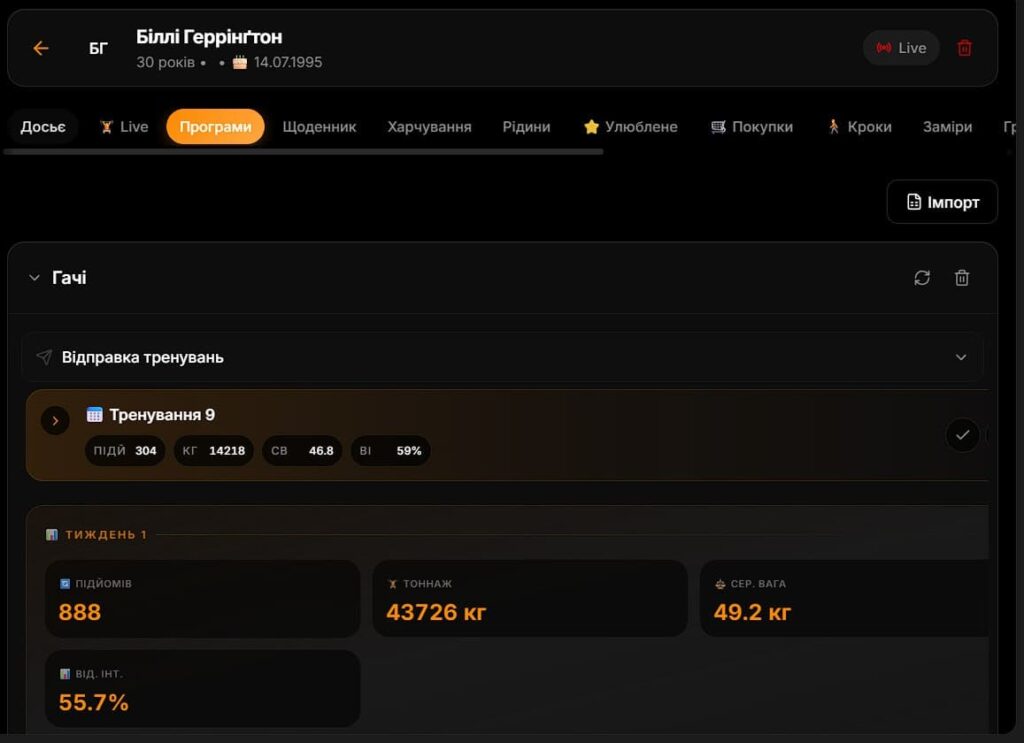
Task: Click the Від. інт. chart icon
Action: click(65, 674)
